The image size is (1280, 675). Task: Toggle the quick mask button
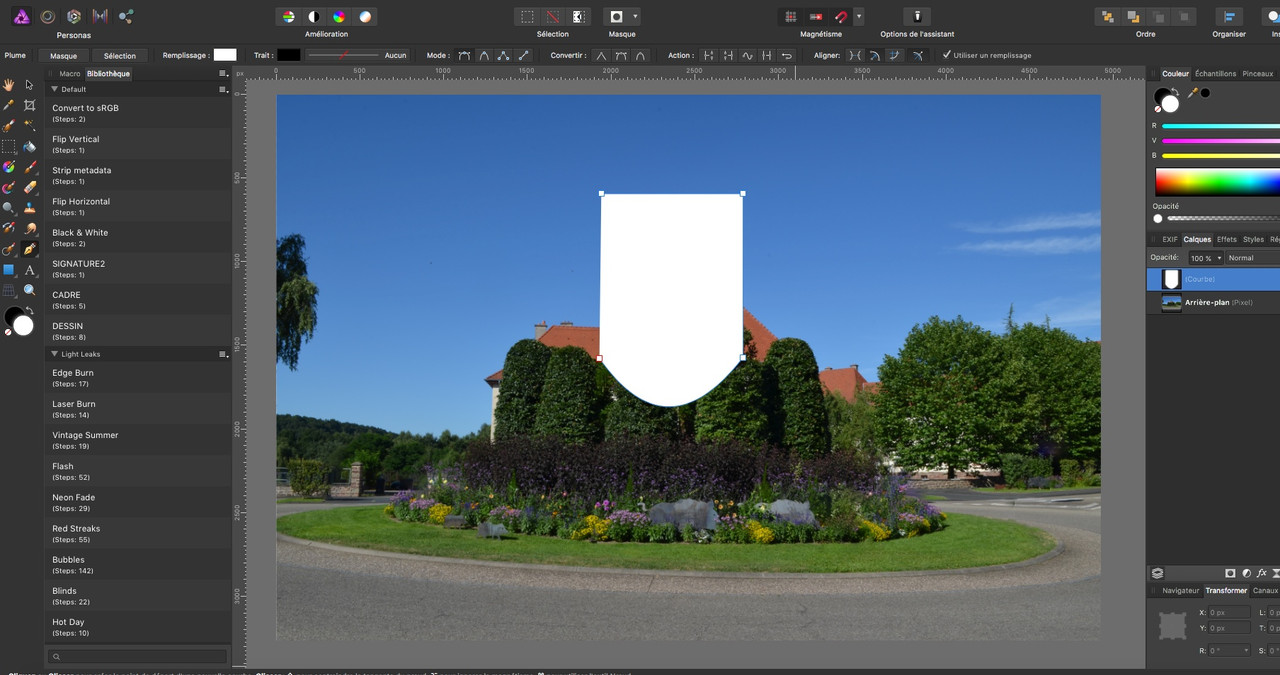(616, 16)
